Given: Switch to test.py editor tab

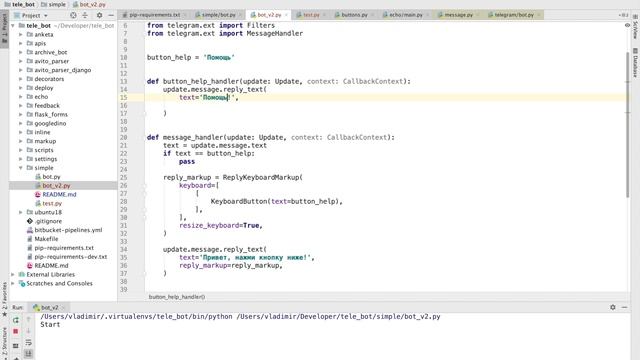Looking at the screenshot, I should pos(311,15).
